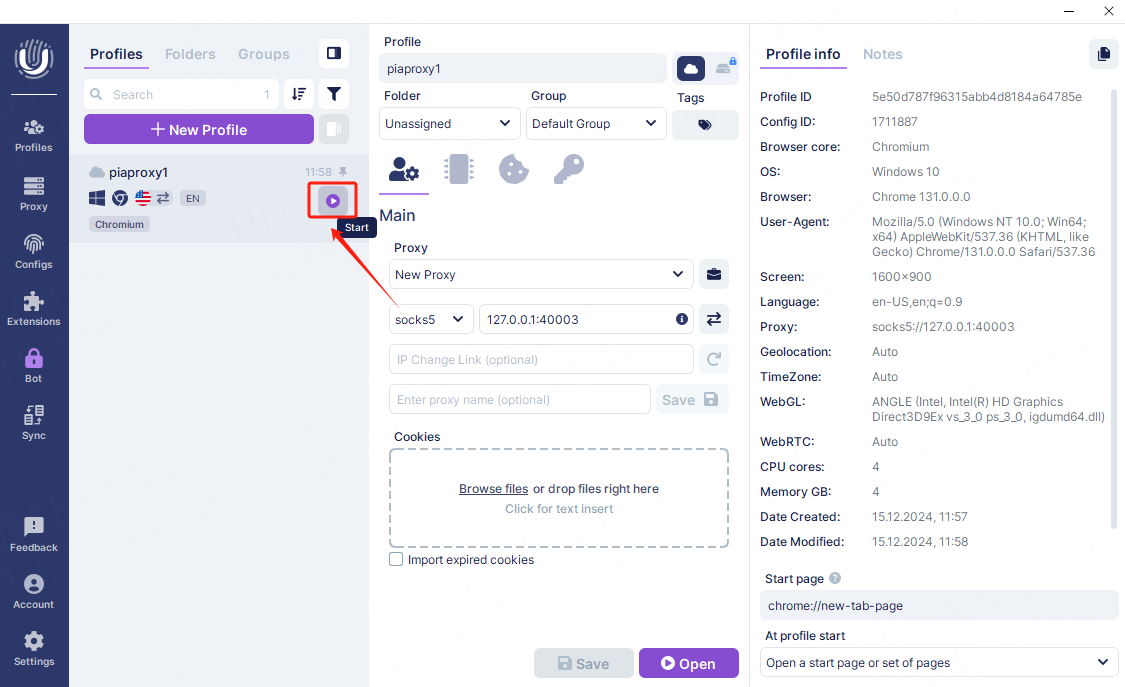Screen dimensions: 1125x687
Task: Click the Browse files link
Action: click(x=493, y=489)
